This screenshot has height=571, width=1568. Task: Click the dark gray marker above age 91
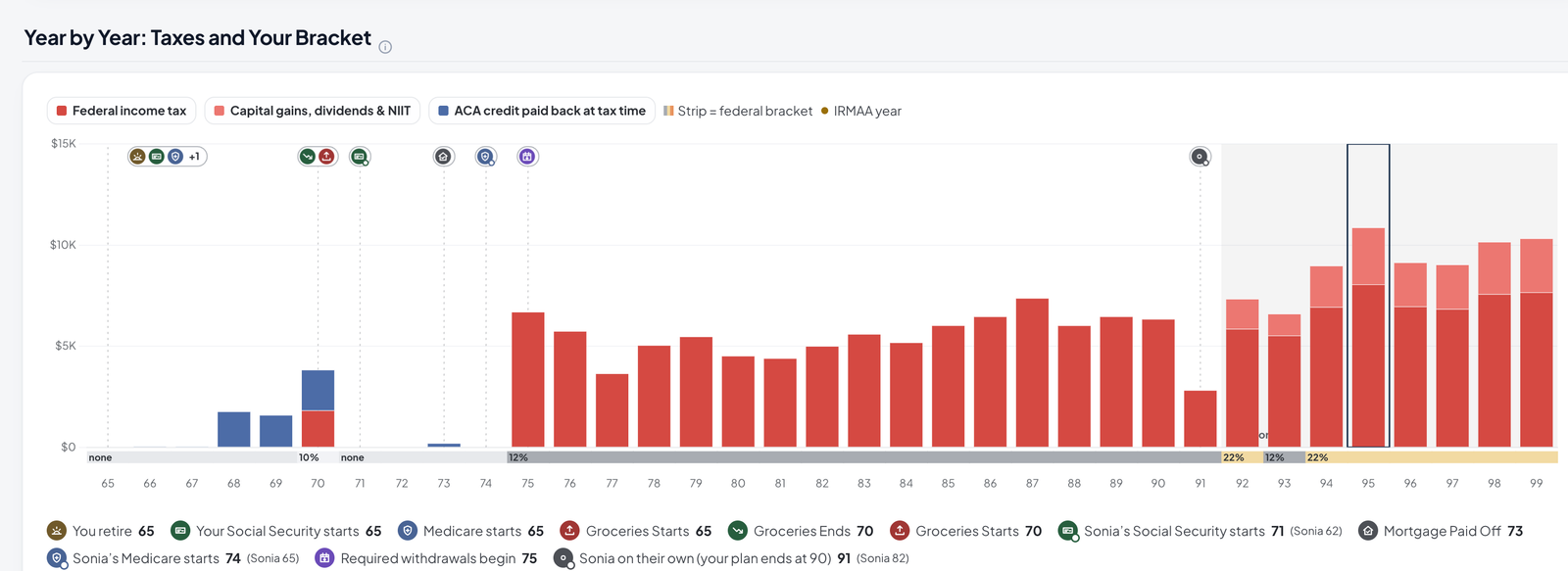point(1200,157)
